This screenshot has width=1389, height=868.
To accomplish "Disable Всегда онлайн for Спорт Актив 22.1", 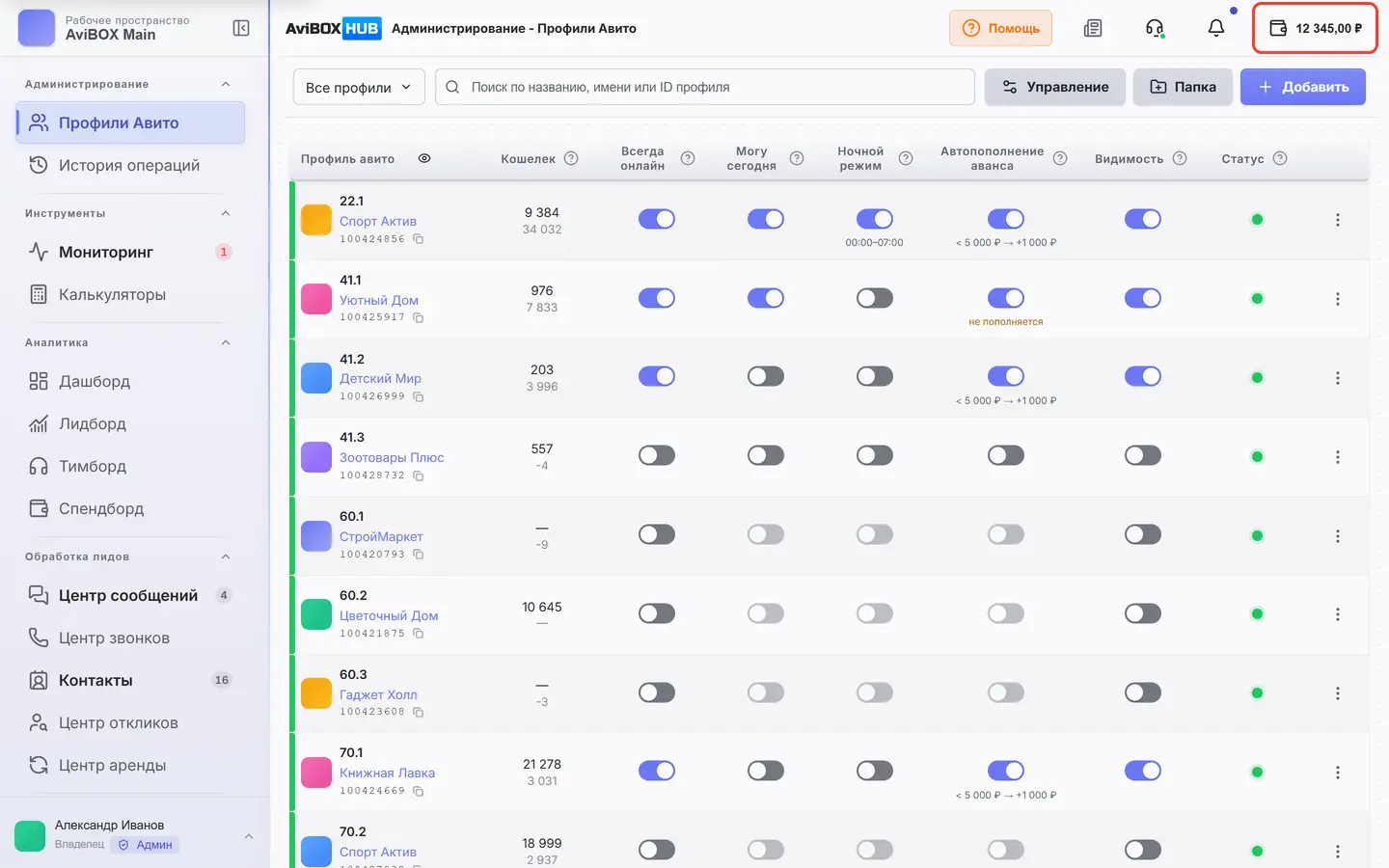I will [x=657, y=219].
